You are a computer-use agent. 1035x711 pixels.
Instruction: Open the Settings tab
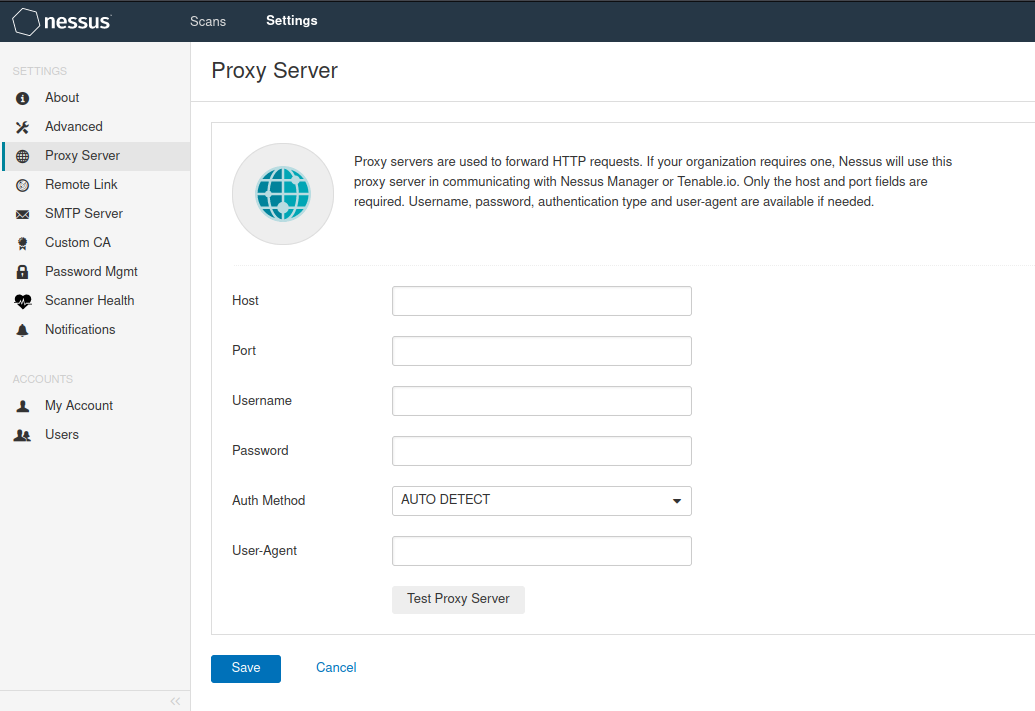pyautogui.click(x=292, y=20)
